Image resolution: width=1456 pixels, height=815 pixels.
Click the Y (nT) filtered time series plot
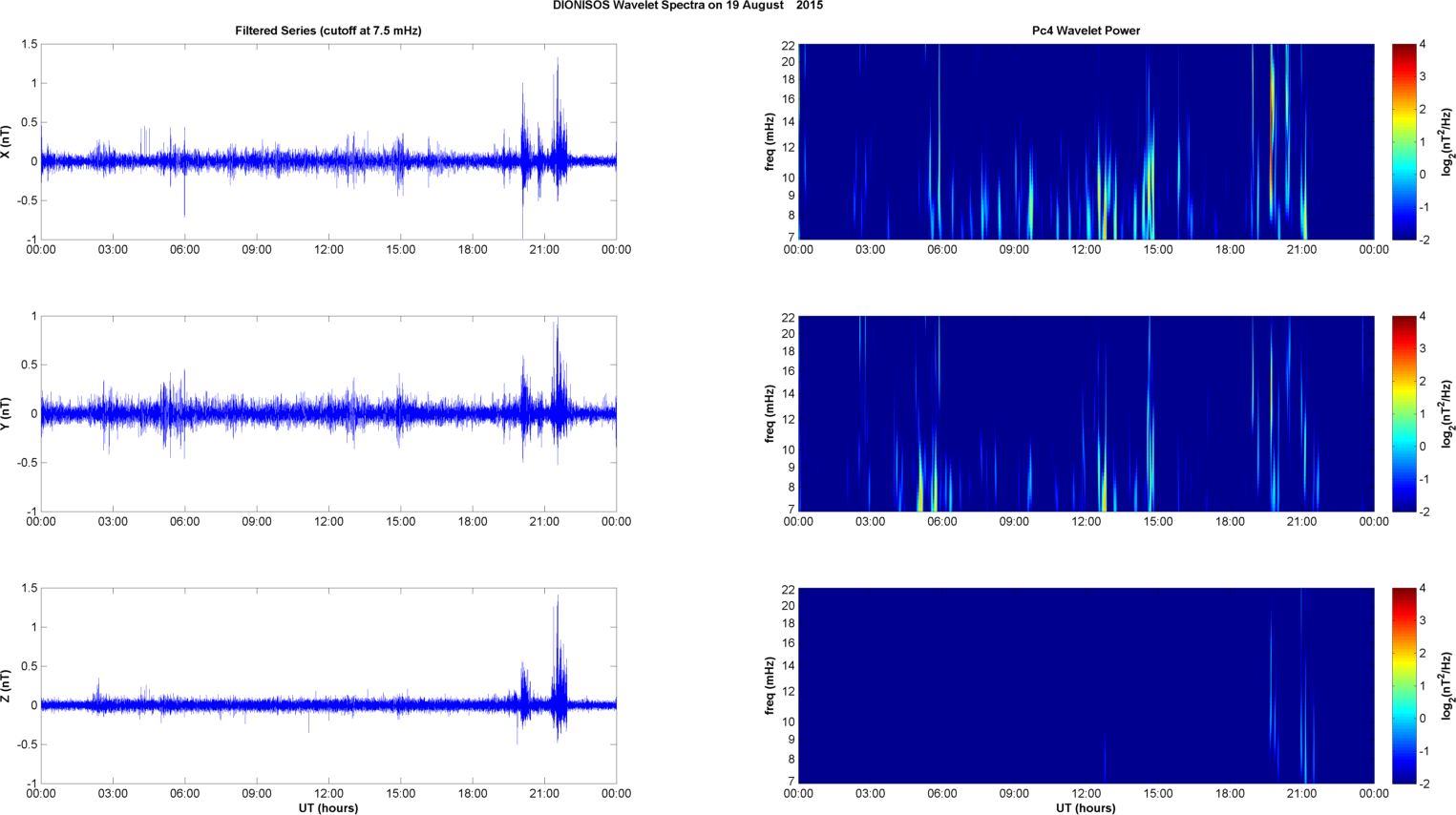(328, 414)
